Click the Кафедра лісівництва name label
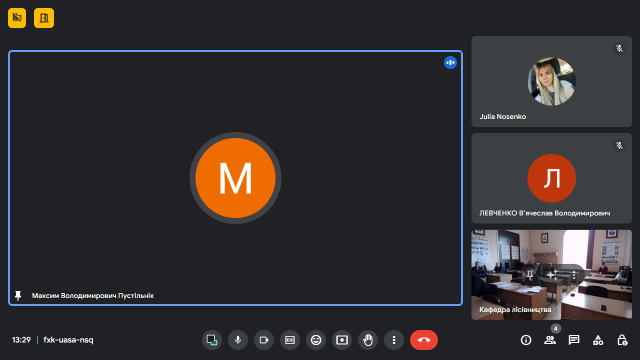 pos(515,310)
